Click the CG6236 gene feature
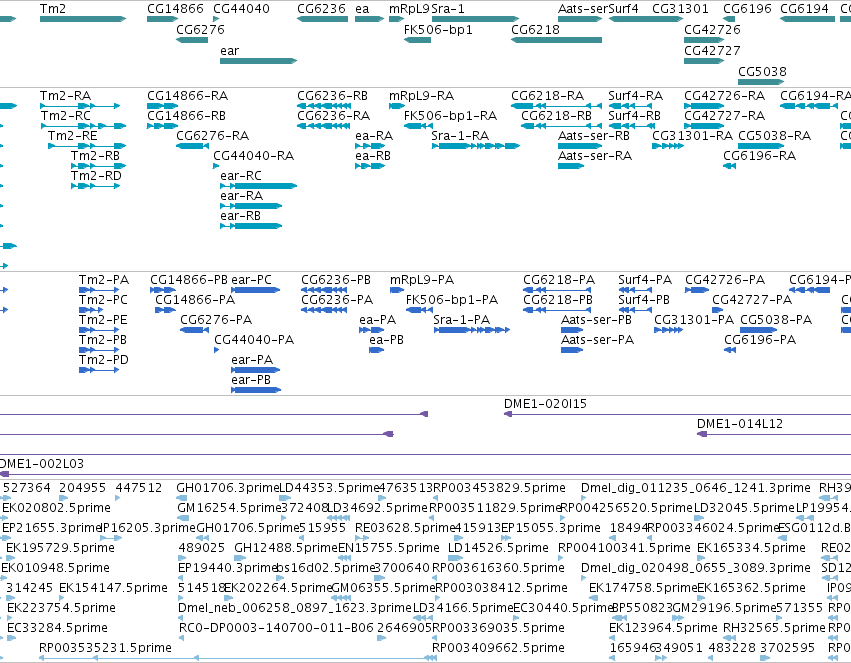The height and width of the screenshot is (663, 851). [322, 19]
